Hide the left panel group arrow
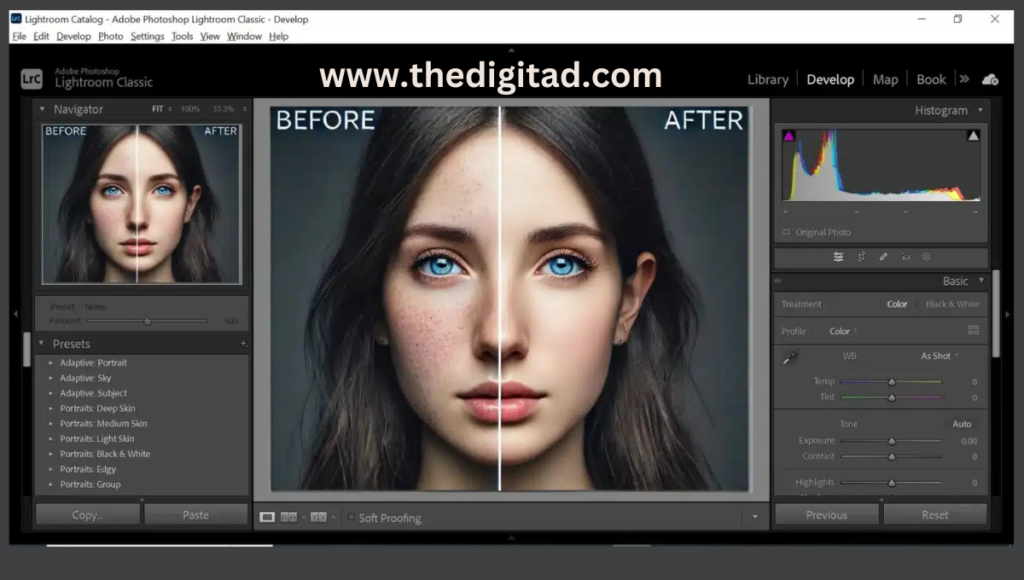The width and height of the screenshot is (1024, 580). tap(16, 314)
